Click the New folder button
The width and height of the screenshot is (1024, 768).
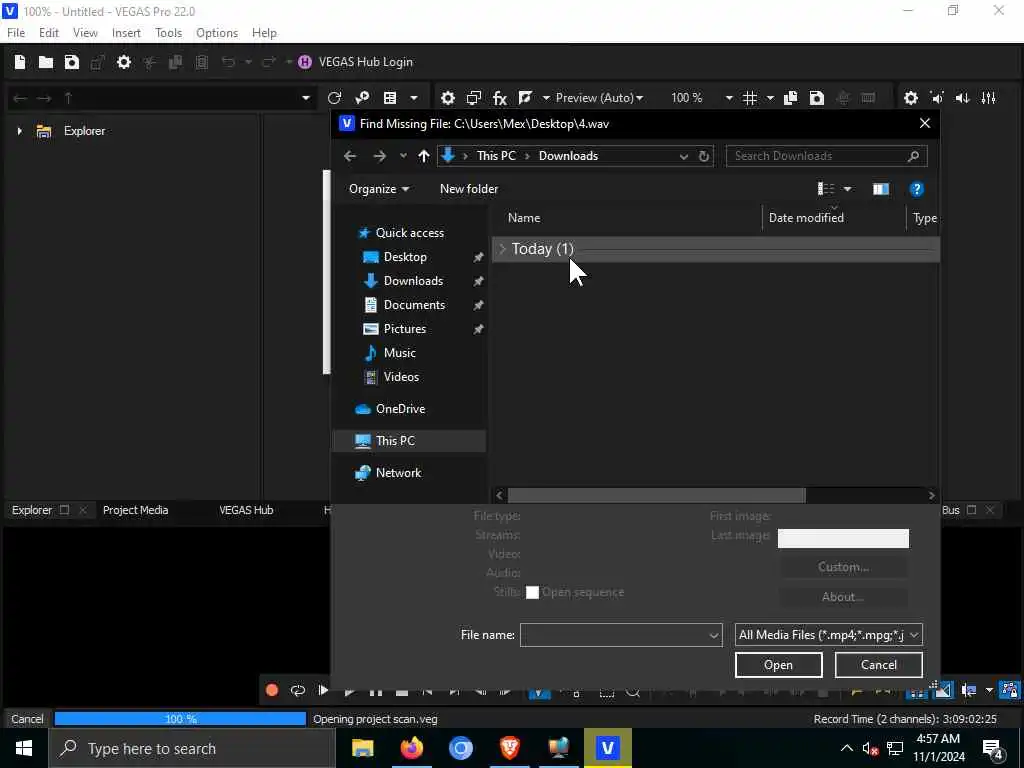pyautogui.click(x=469, y=189)
